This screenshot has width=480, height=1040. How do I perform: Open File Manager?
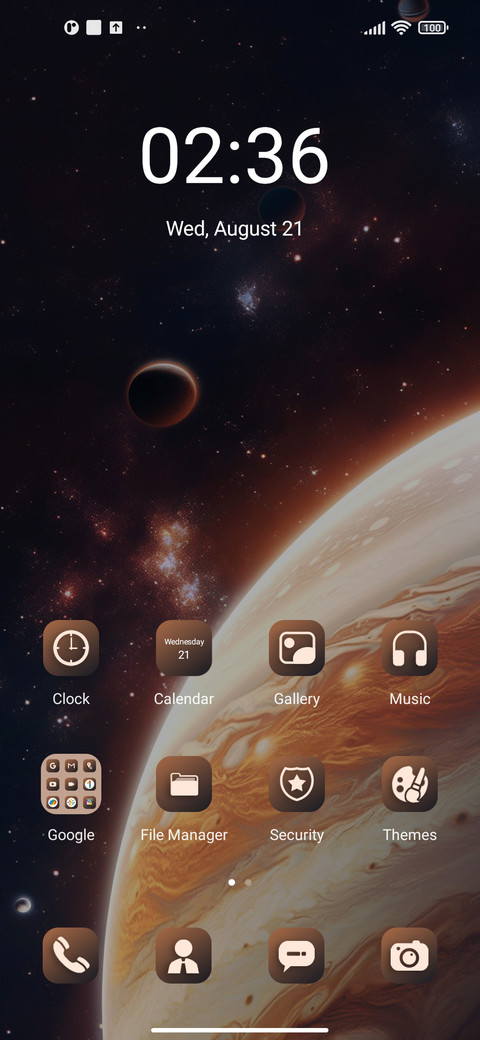click(x=184, y=784)
